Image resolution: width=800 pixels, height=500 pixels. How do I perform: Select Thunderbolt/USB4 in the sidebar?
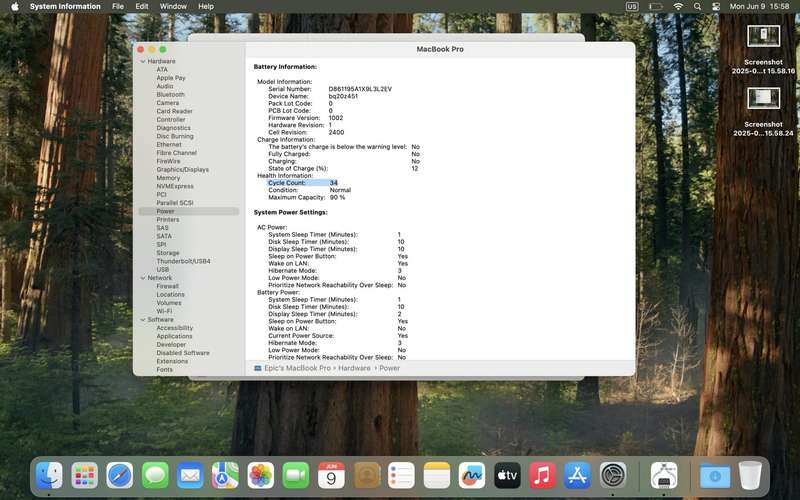pos(183,261)
